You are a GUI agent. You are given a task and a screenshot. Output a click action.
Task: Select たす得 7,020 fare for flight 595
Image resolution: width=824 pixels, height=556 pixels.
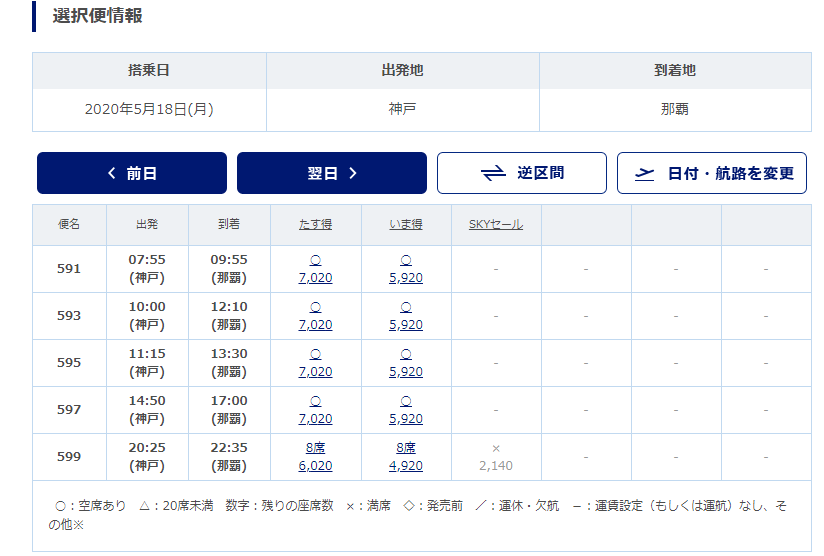click(x=315, y=372)
